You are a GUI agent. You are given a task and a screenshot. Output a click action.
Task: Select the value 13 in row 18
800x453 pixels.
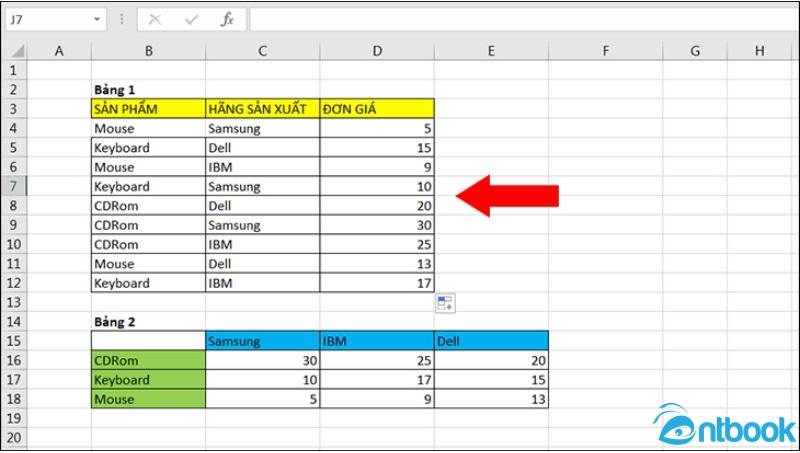point(491,399)
